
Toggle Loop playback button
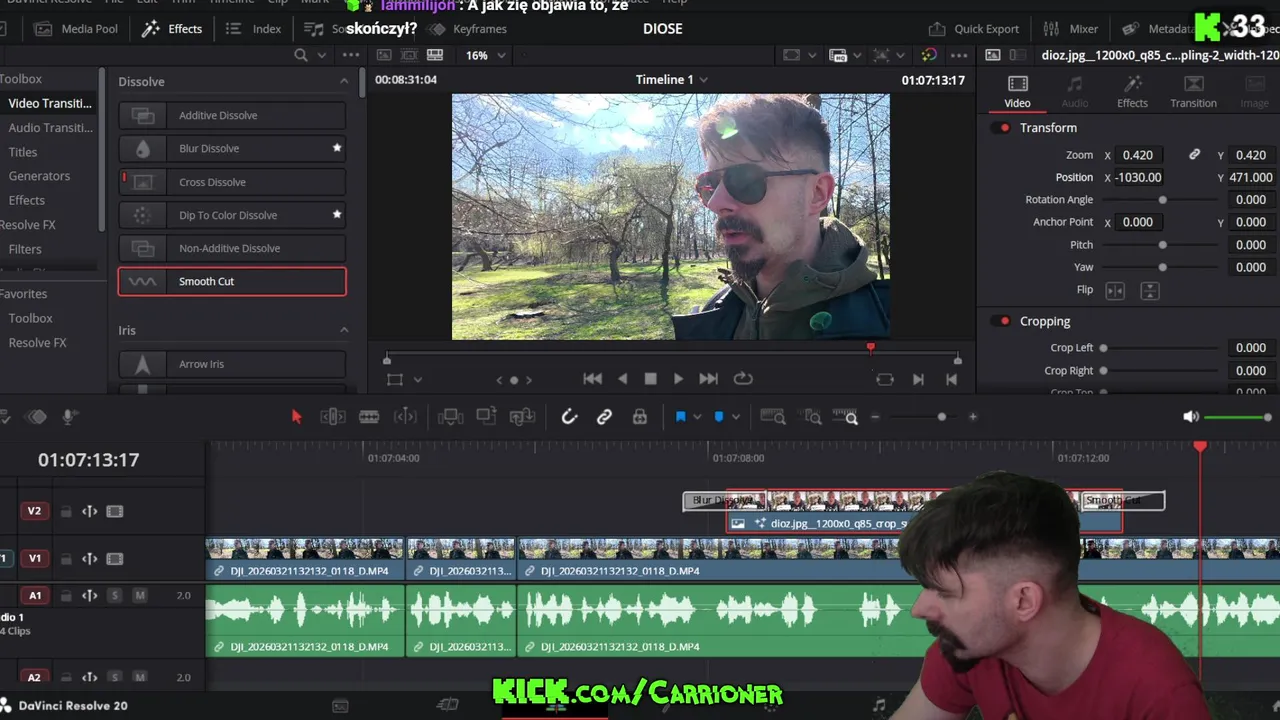(742, 379)
